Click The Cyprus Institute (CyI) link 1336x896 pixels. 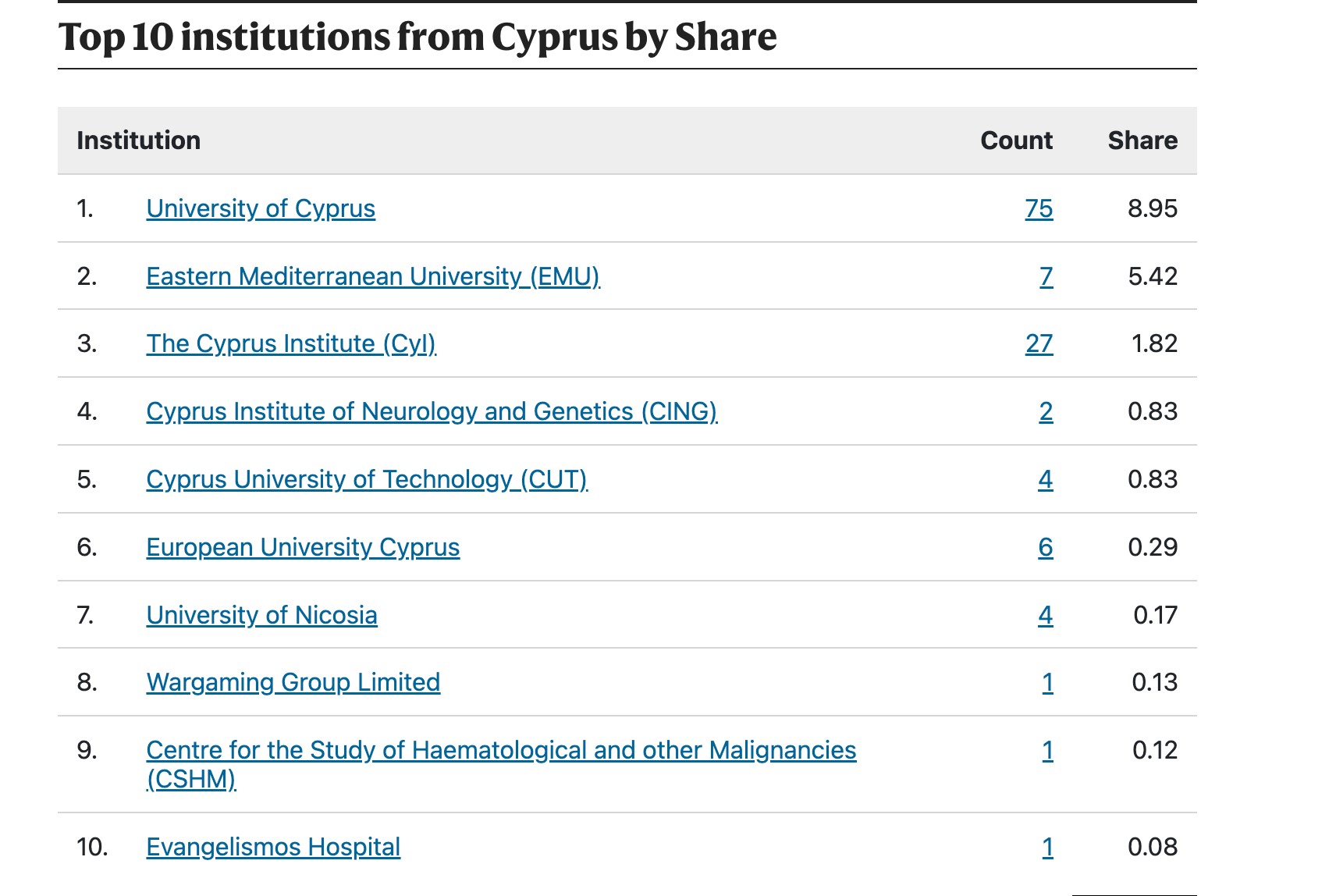click(x=290, y=343)
